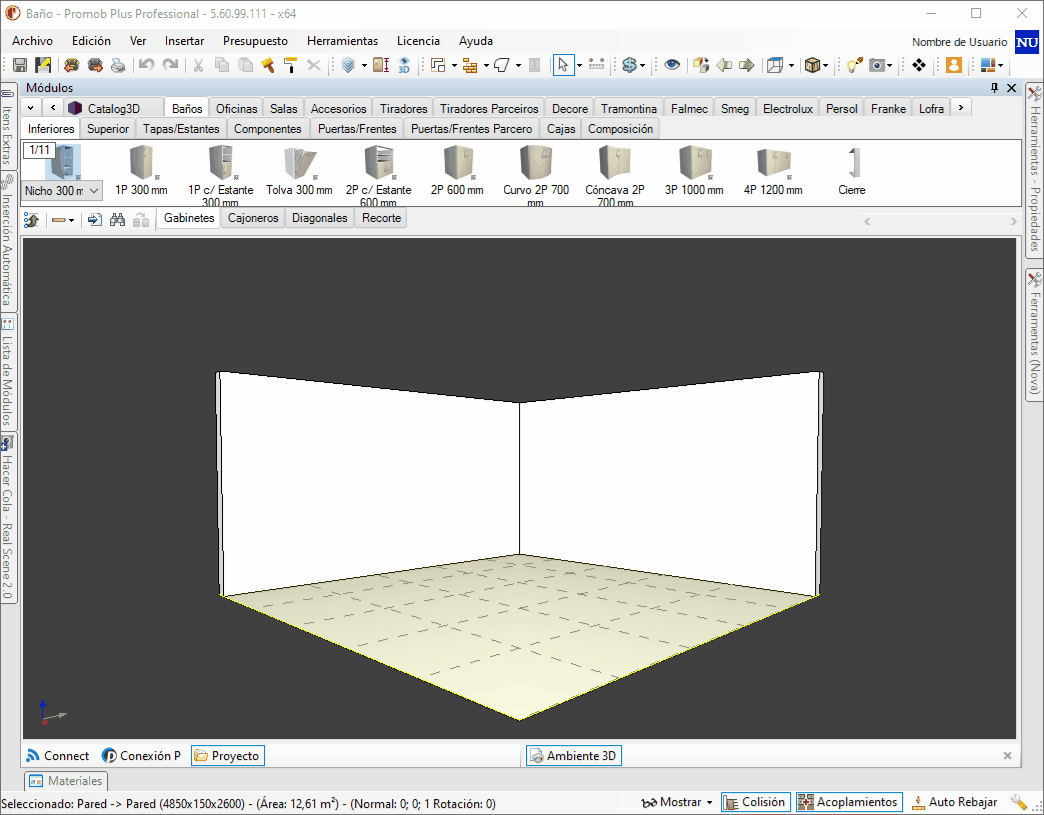Close the Ambiente 3D view tab
Image resolution: width=1044 pixels, height=815 pixels.
(1007, 756)
